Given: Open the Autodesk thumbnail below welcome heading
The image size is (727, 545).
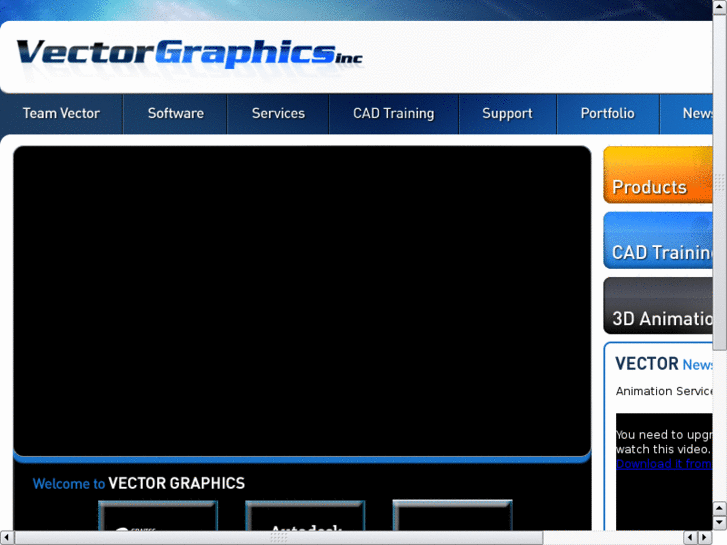Looking at the screenshot, I should click(305, 515).
